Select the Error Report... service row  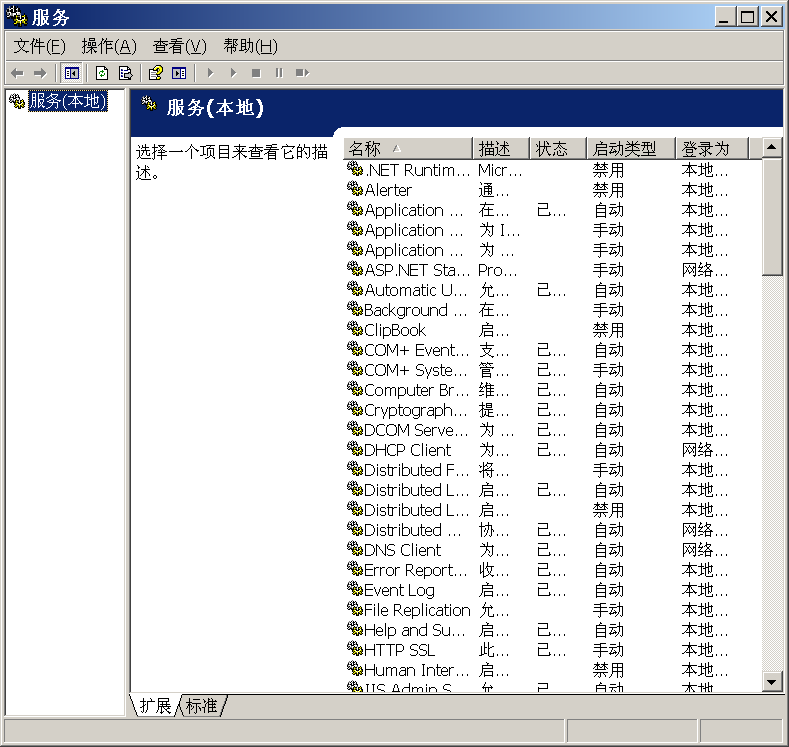click(x=553, y=570)
